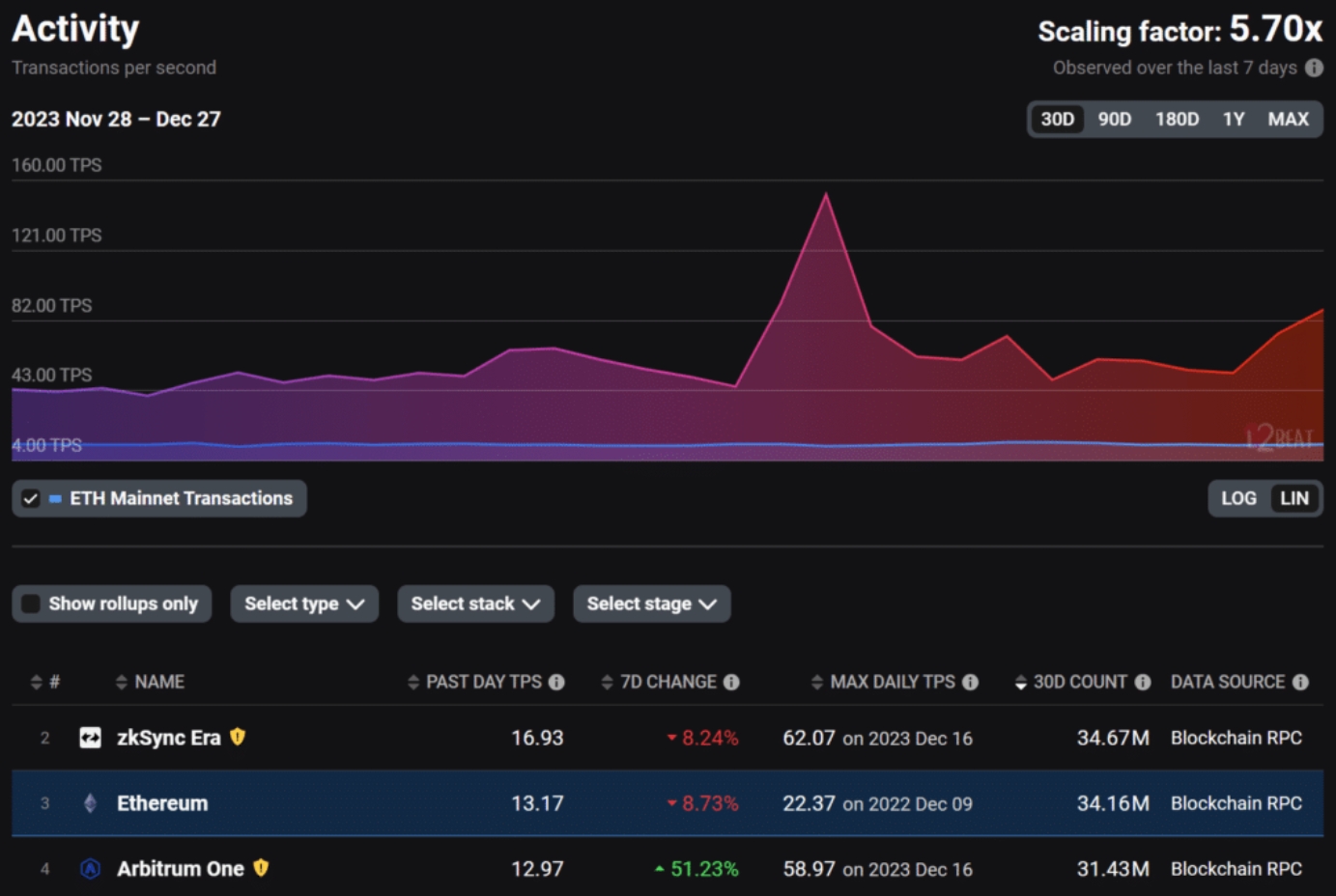The width and height of the screenshot is (1336, 896).
Task: Select the 1Y time range tab
Action: pyautogui.click(x=1234, y=119)
